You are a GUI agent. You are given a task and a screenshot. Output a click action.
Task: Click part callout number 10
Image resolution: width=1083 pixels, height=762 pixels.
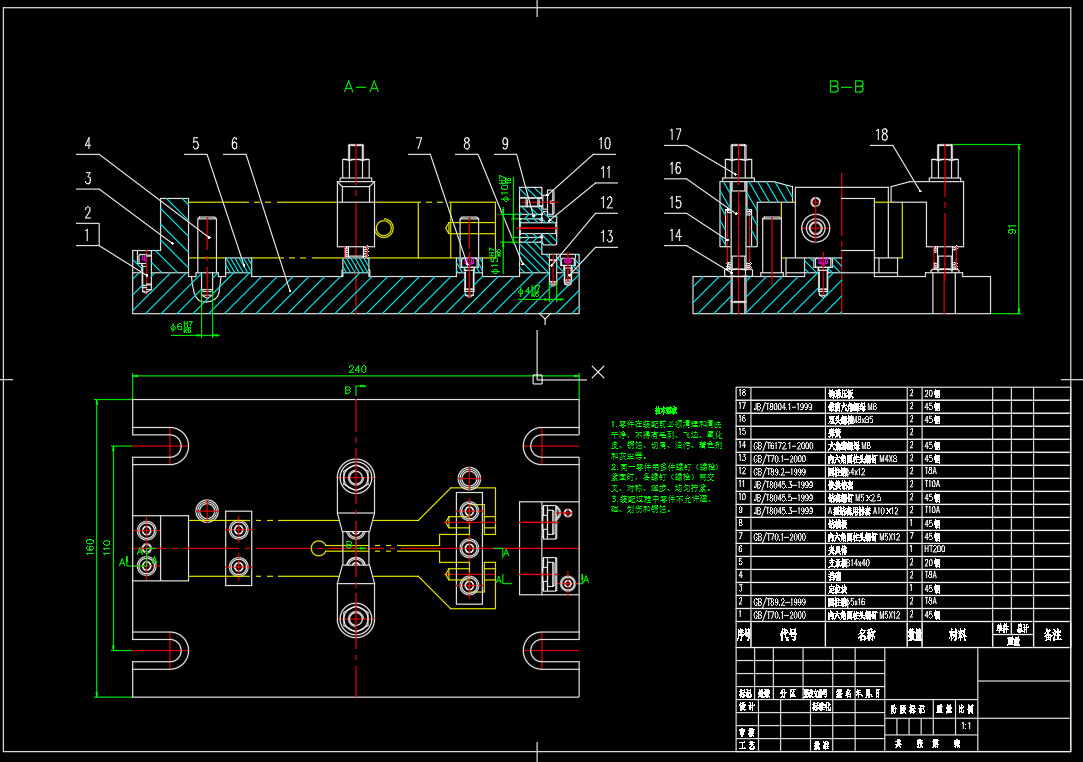click(x=604, y=144)
